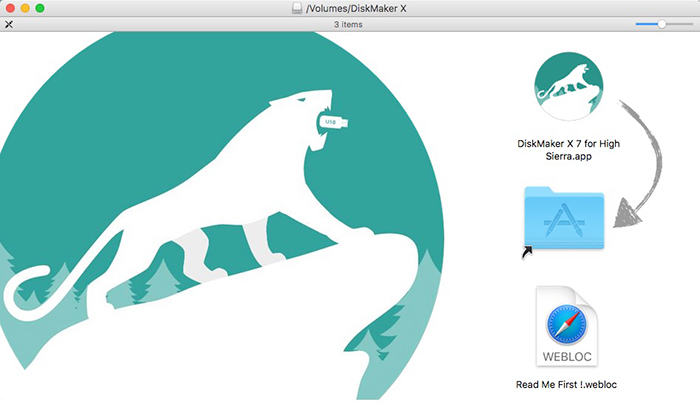Close the DiskMaker X window

9,8
